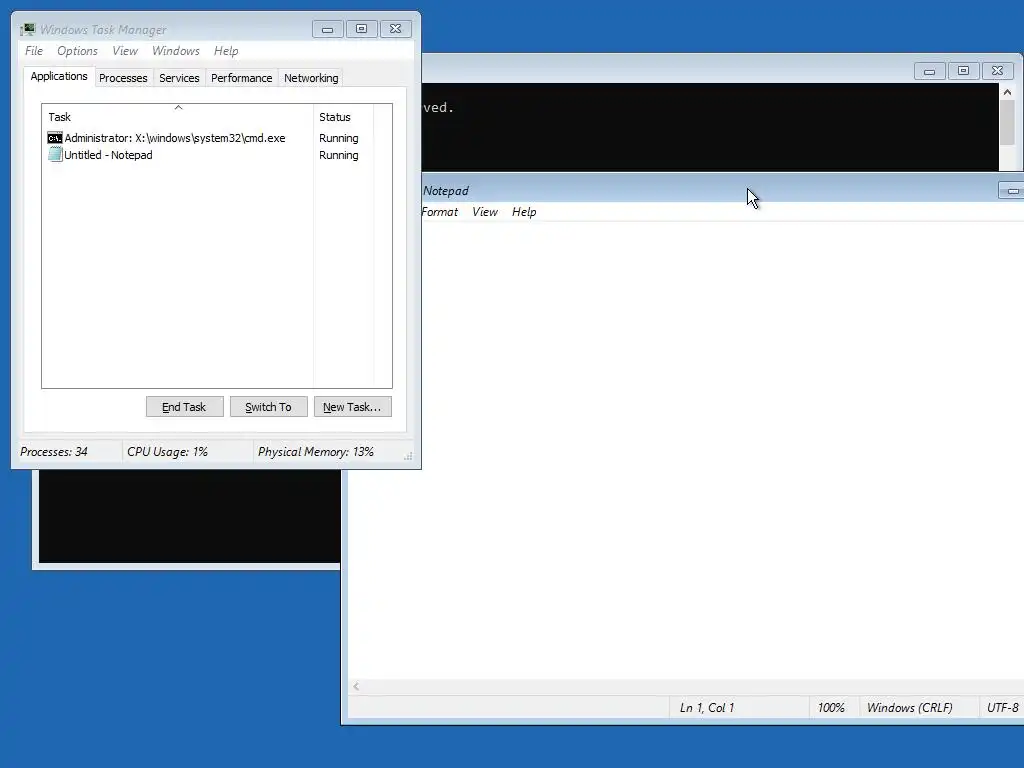The image size is (1024, 768).
Task: Switch to the Networking tab
Action: (311, 78)
